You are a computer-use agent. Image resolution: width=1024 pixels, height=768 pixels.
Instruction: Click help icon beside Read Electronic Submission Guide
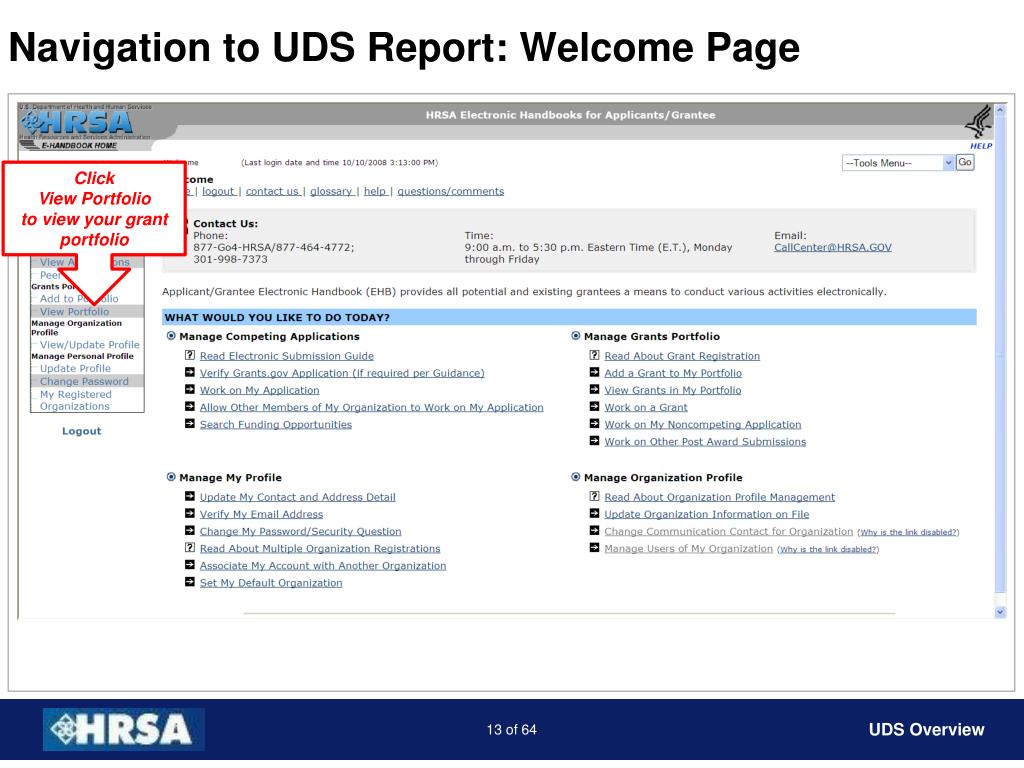click(x=189, y=355)
